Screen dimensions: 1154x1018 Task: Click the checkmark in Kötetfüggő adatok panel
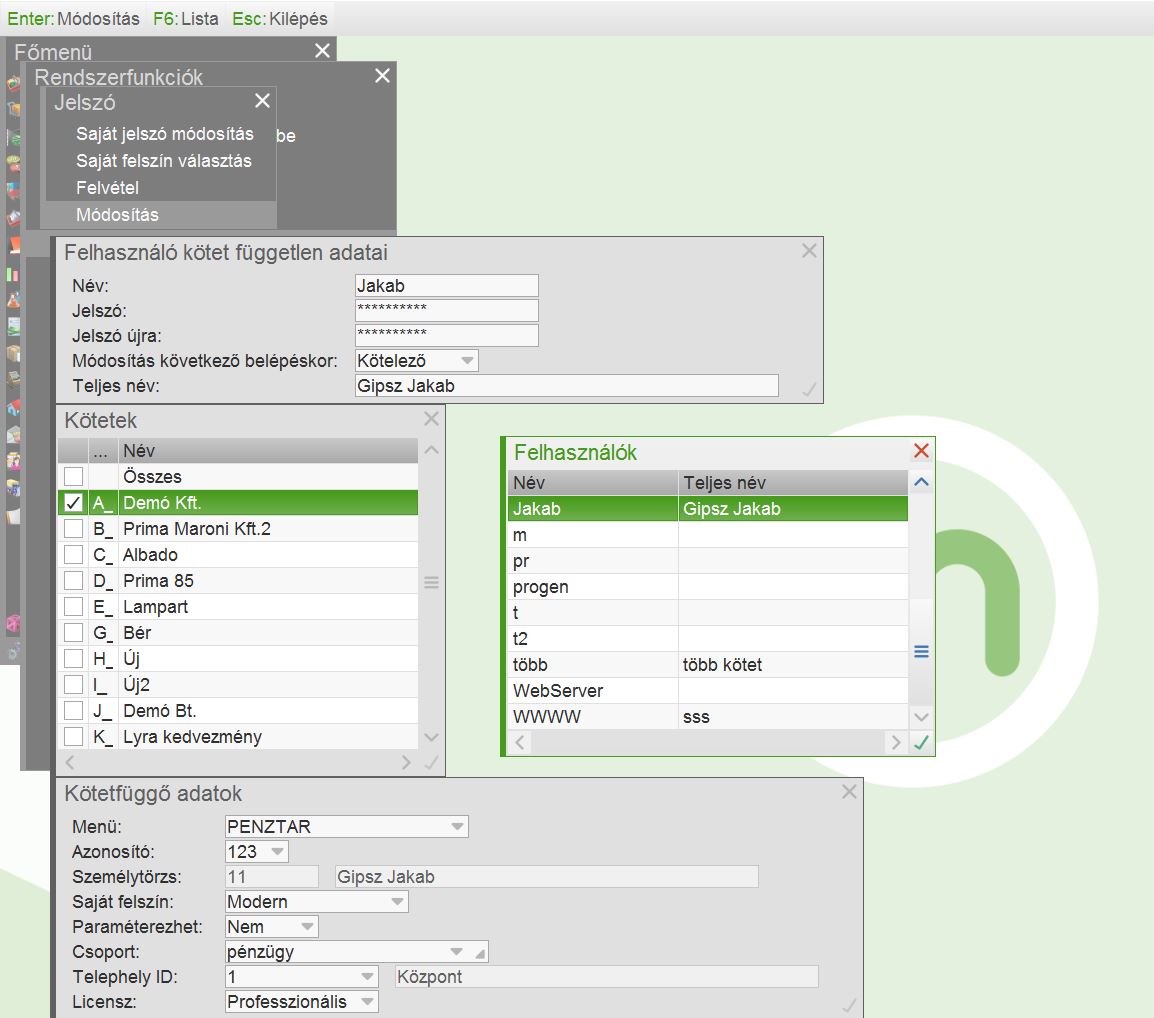click(849, 1004)
